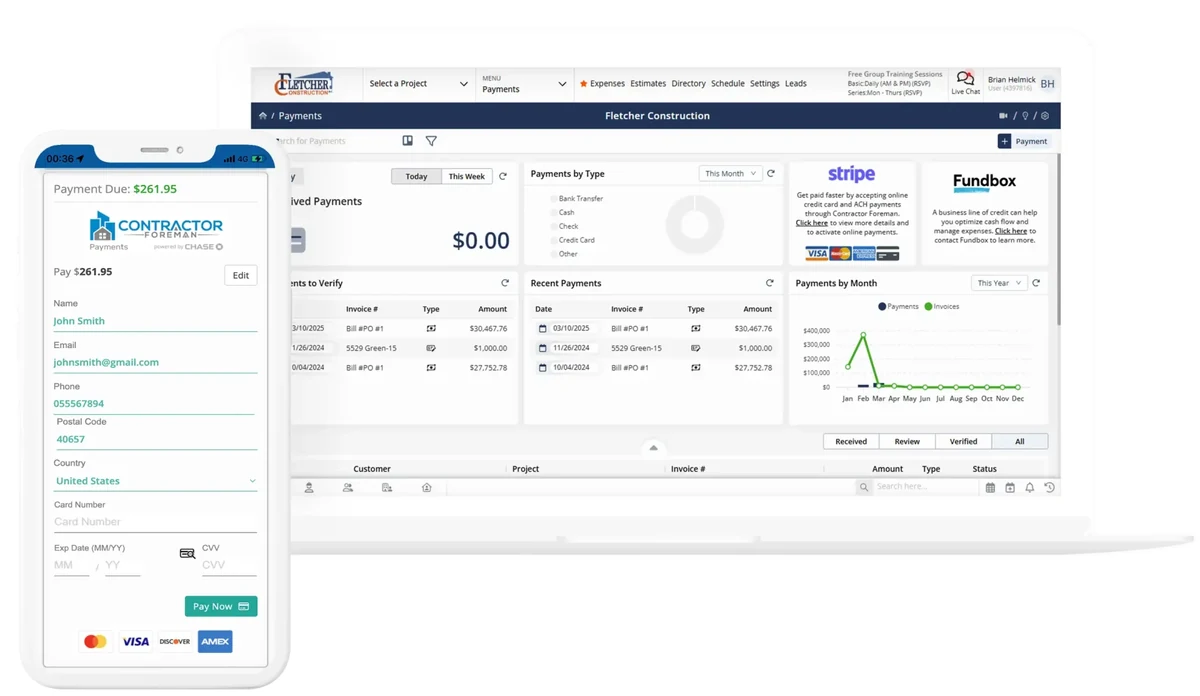Screen dimensions: 1200x696
Task: Switch to the This Week tab
Action: tap(466, 176)
